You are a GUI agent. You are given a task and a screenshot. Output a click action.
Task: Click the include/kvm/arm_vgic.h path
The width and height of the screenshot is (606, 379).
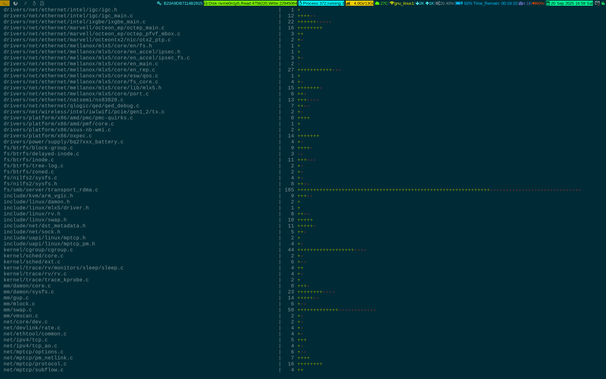[38, 195]
